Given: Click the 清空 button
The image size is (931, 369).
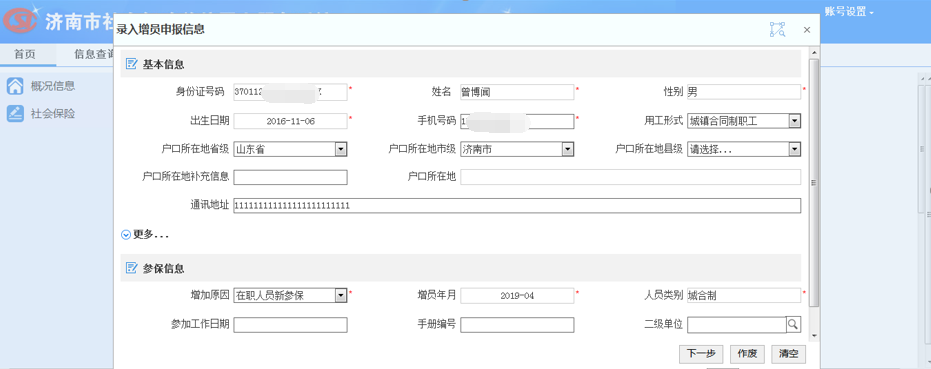Looking at the screenshot, I should click(x=788, y=354).
